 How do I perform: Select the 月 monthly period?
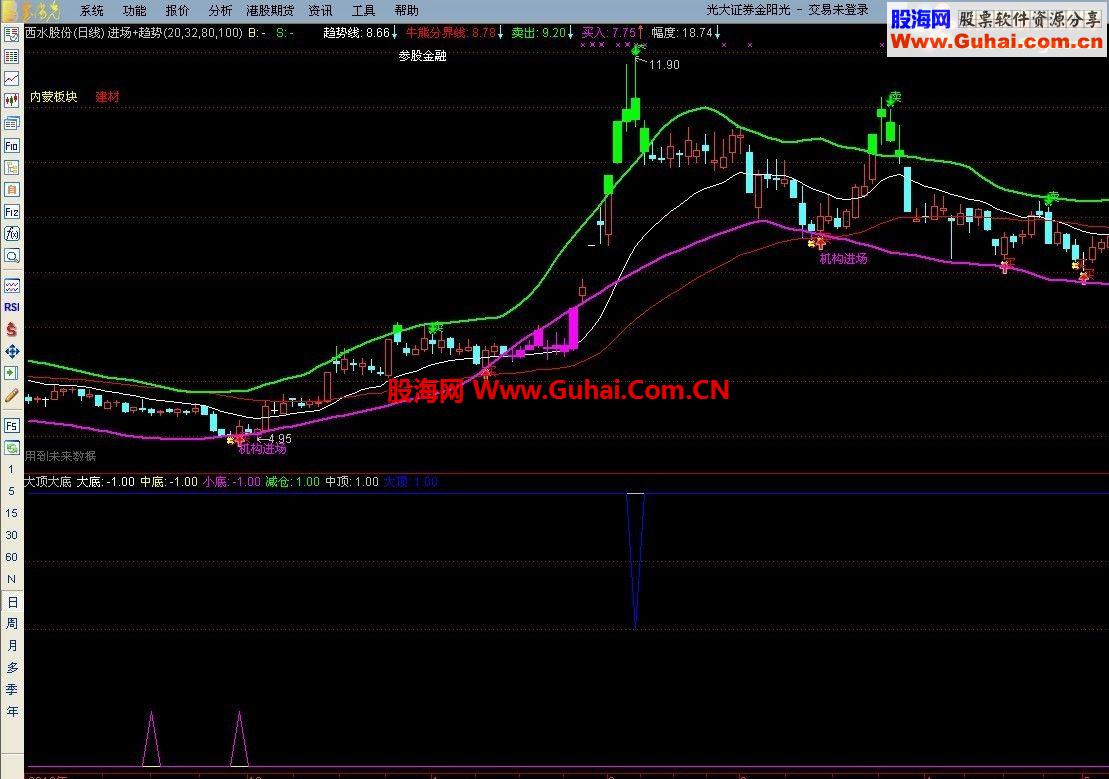(11, 645)
